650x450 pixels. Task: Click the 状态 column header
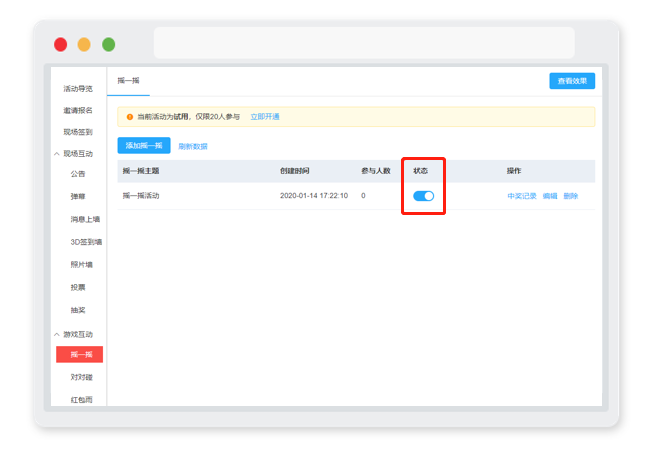pos(420,171)
